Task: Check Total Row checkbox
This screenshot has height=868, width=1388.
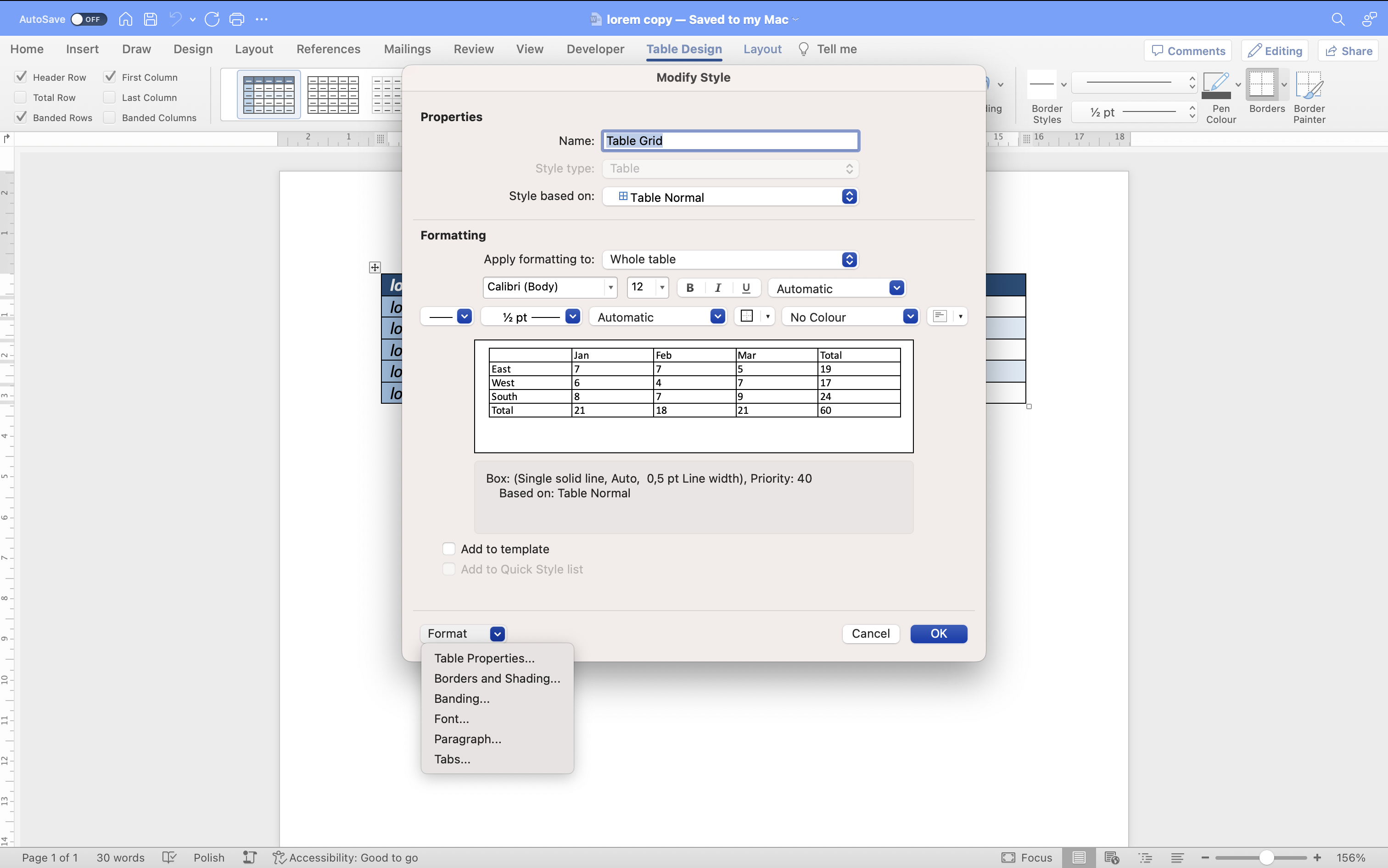Action: click(x=21, y=97)
